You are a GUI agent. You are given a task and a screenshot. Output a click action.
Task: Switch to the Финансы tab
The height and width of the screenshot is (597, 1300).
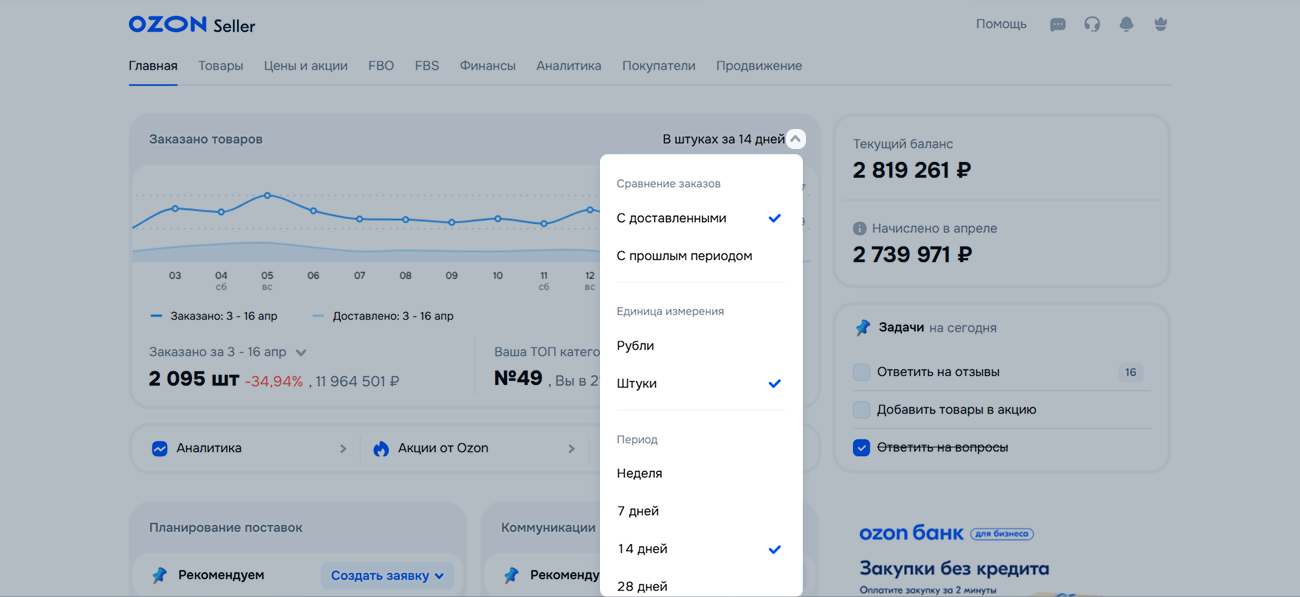coord(487,66)
